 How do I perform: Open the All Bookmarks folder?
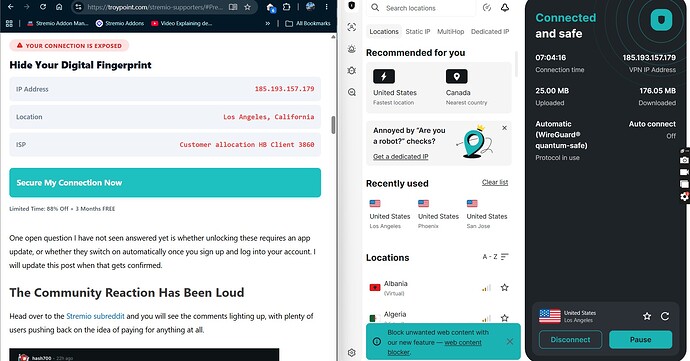[x=308, y=23]
